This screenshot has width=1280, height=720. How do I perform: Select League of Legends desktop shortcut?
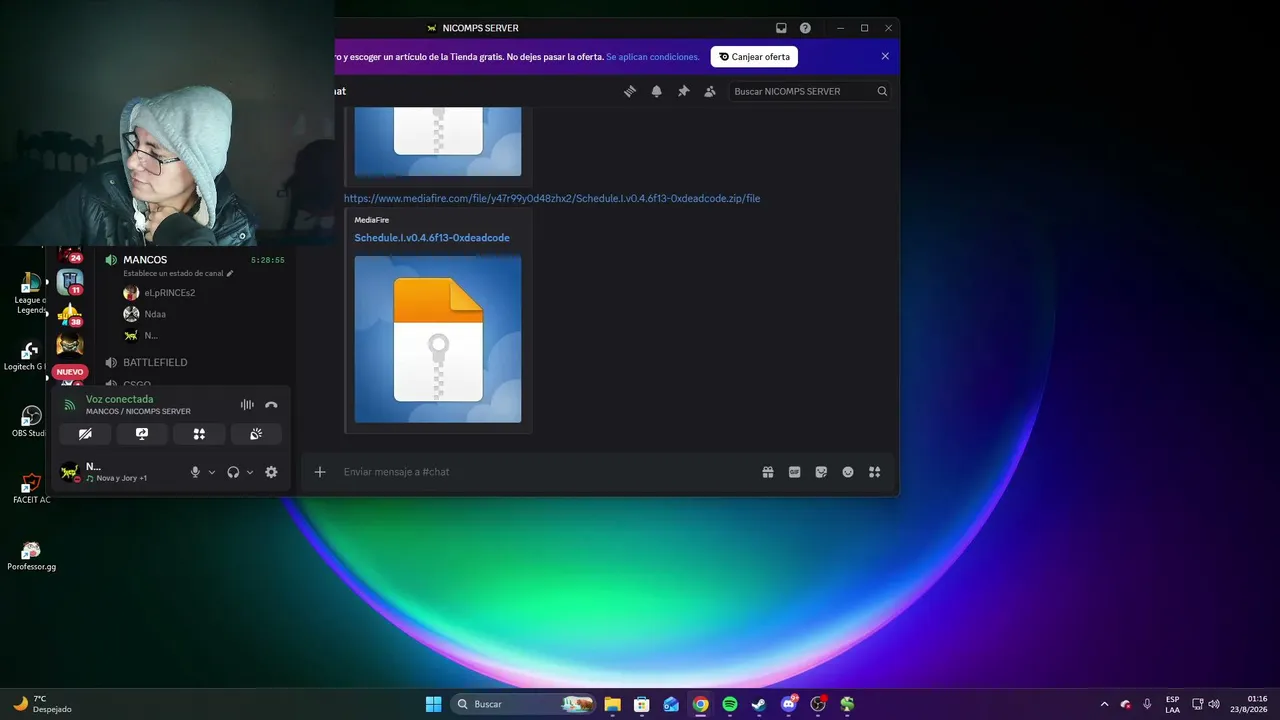(x=29, y=294)
